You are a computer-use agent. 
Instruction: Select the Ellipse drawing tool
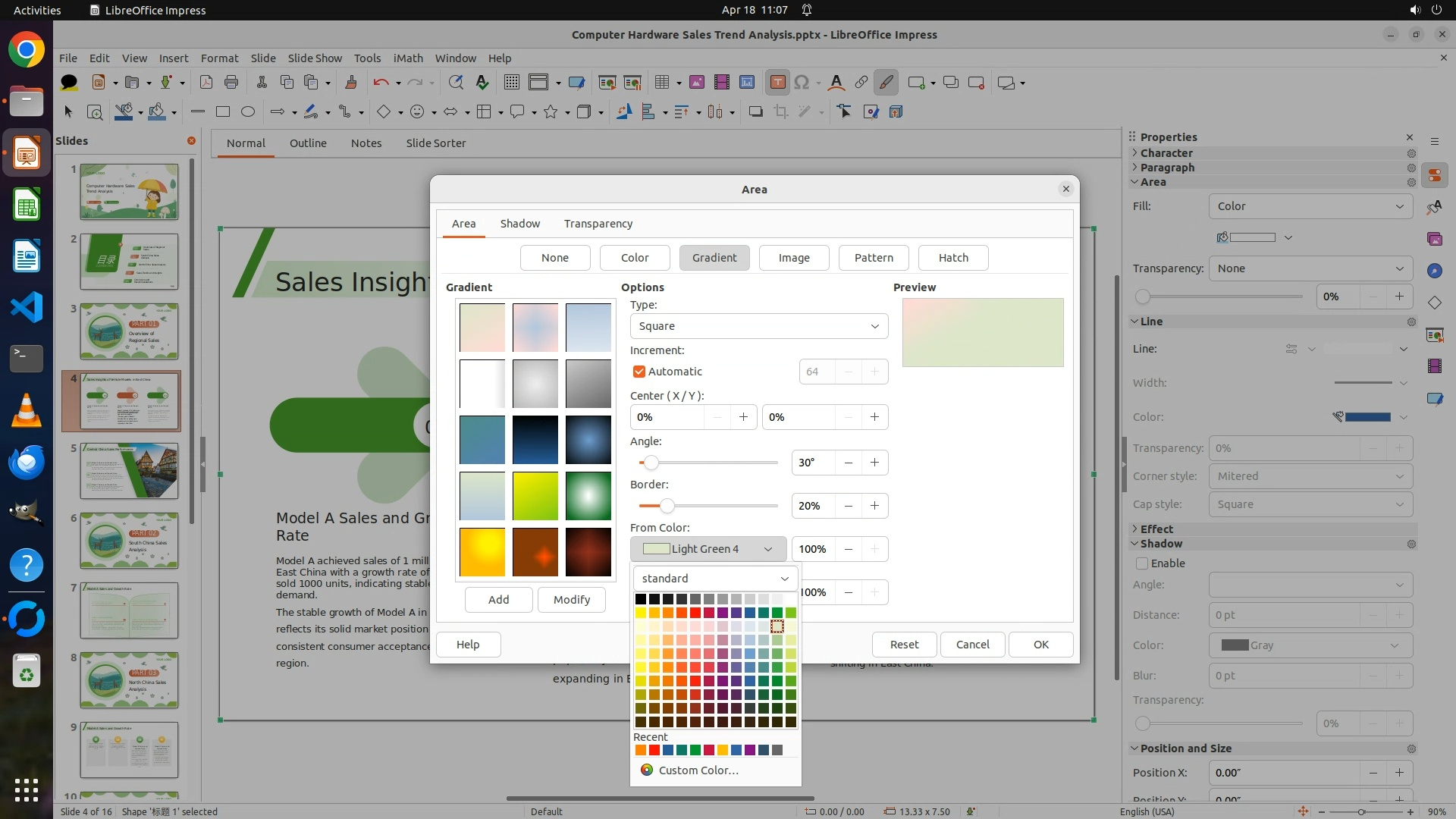248,112
